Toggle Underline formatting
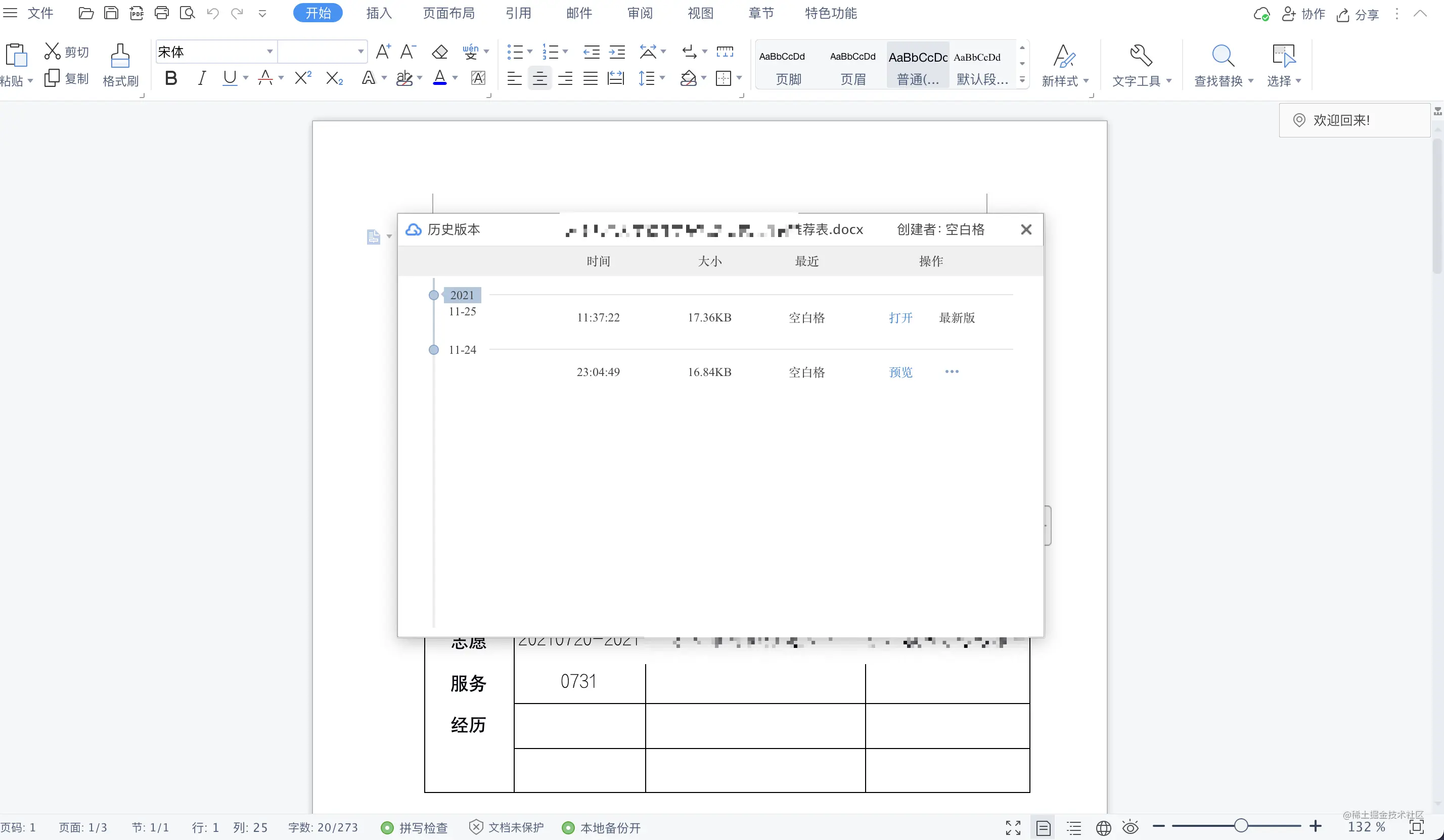Viewport: 1444px width, 840px height. point(230,78)
